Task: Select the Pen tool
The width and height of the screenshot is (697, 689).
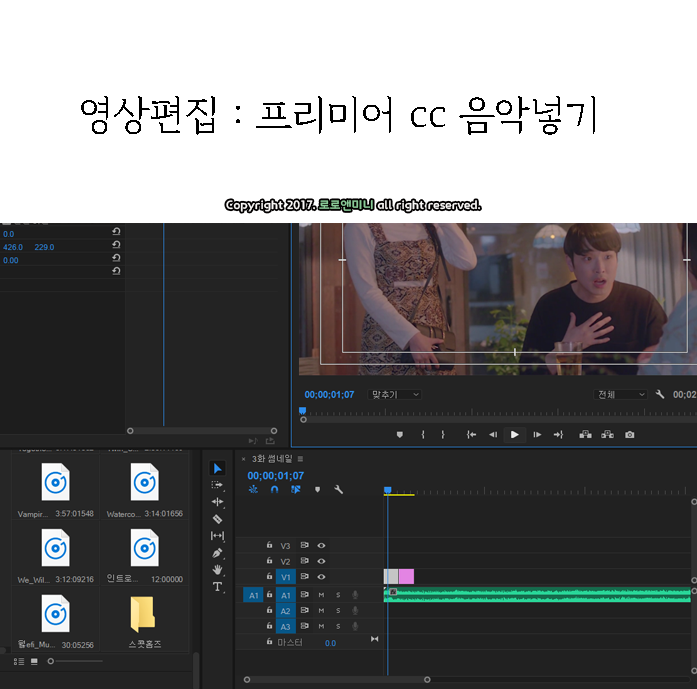Action: pos(217,553)
